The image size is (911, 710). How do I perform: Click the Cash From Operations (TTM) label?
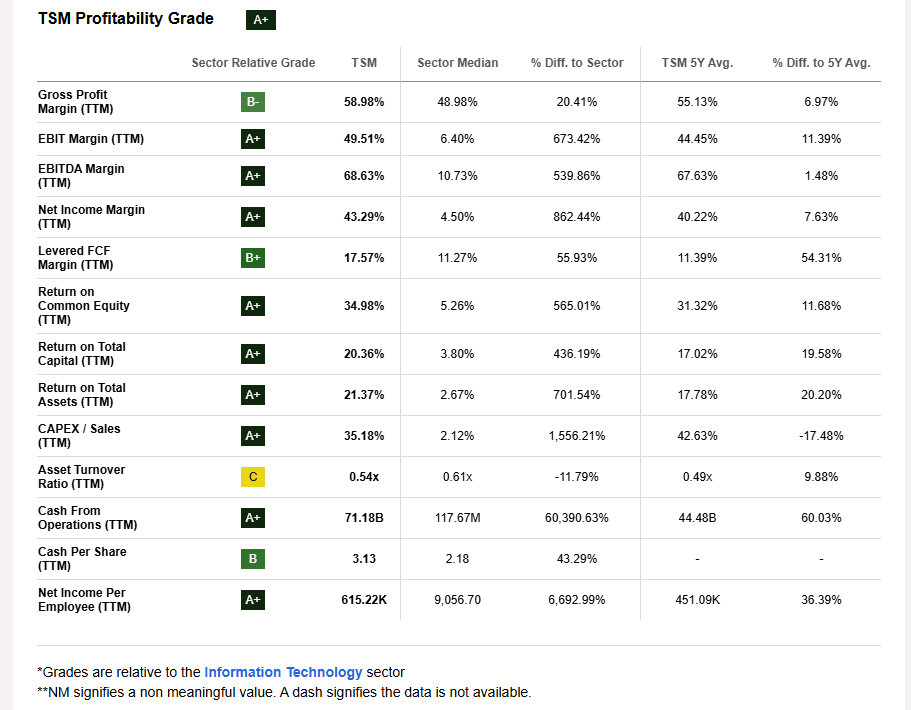click(87, 518)
